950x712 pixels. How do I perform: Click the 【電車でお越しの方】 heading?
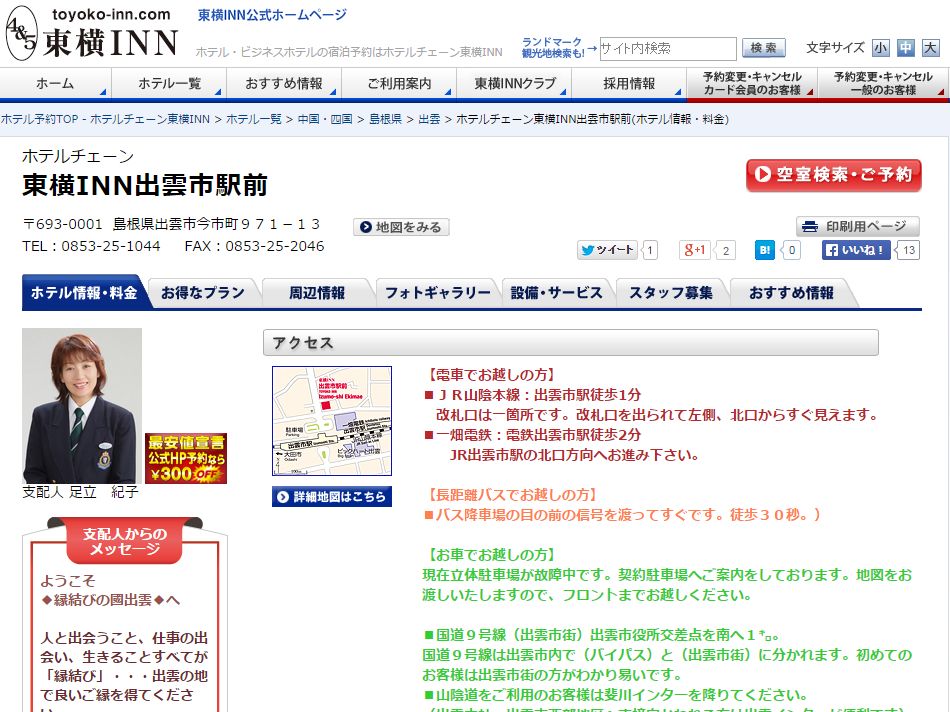point(491,375)
